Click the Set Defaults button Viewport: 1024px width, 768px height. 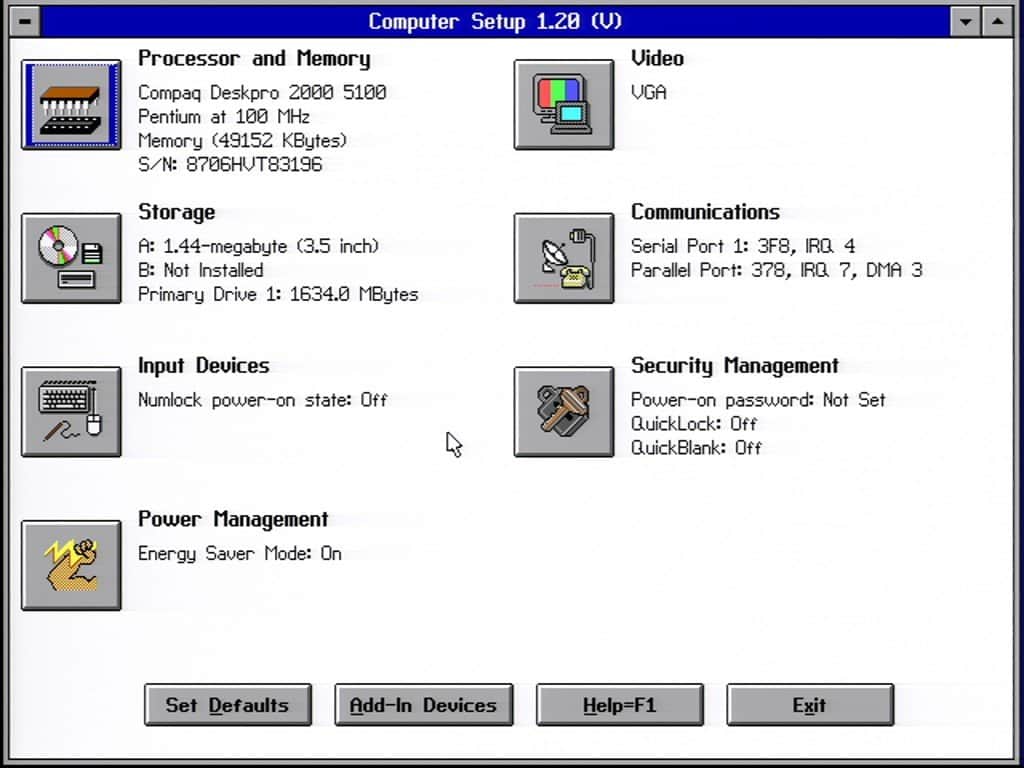tap(228, 705)
